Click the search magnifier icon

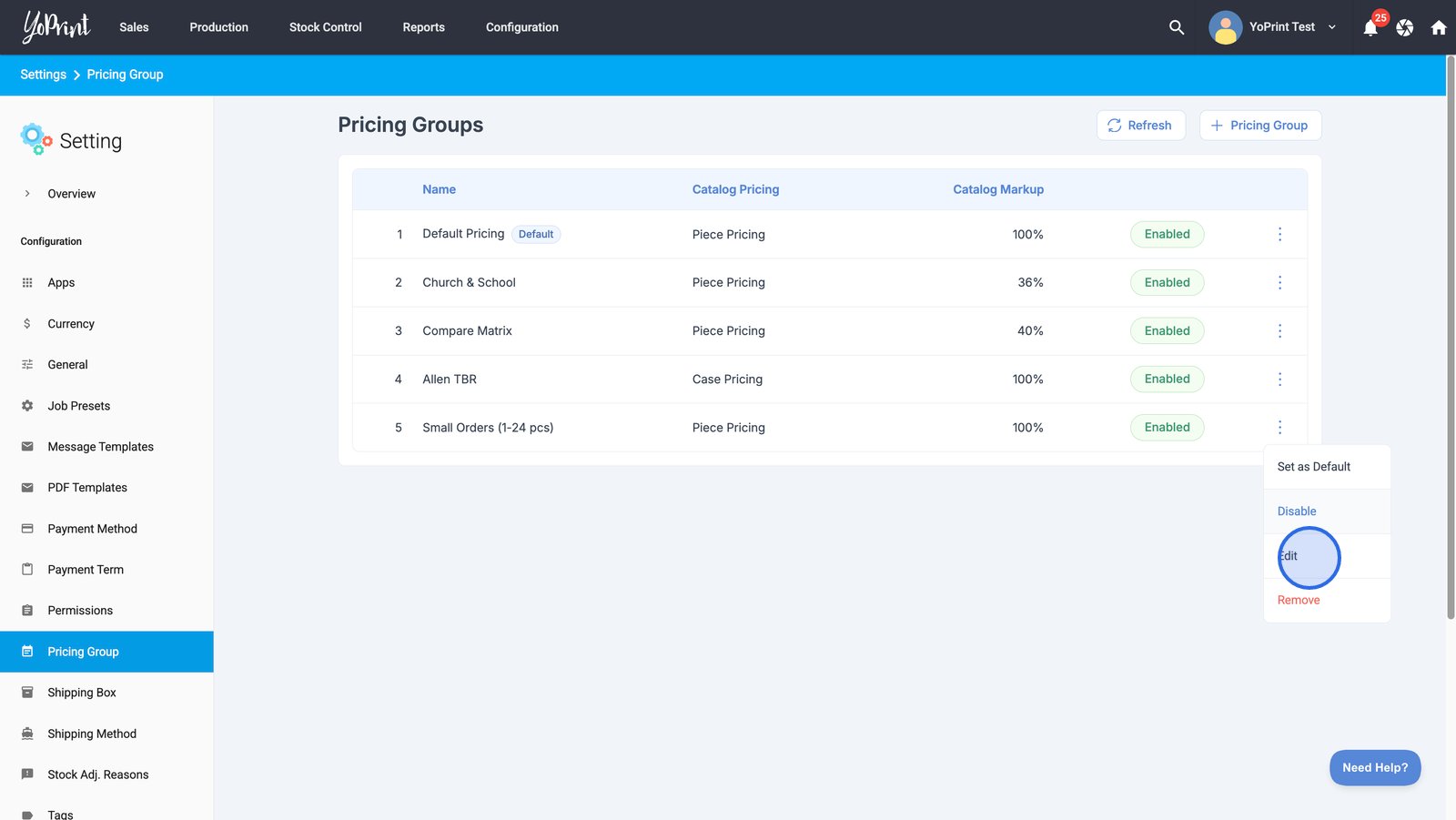pos(1176,27)
